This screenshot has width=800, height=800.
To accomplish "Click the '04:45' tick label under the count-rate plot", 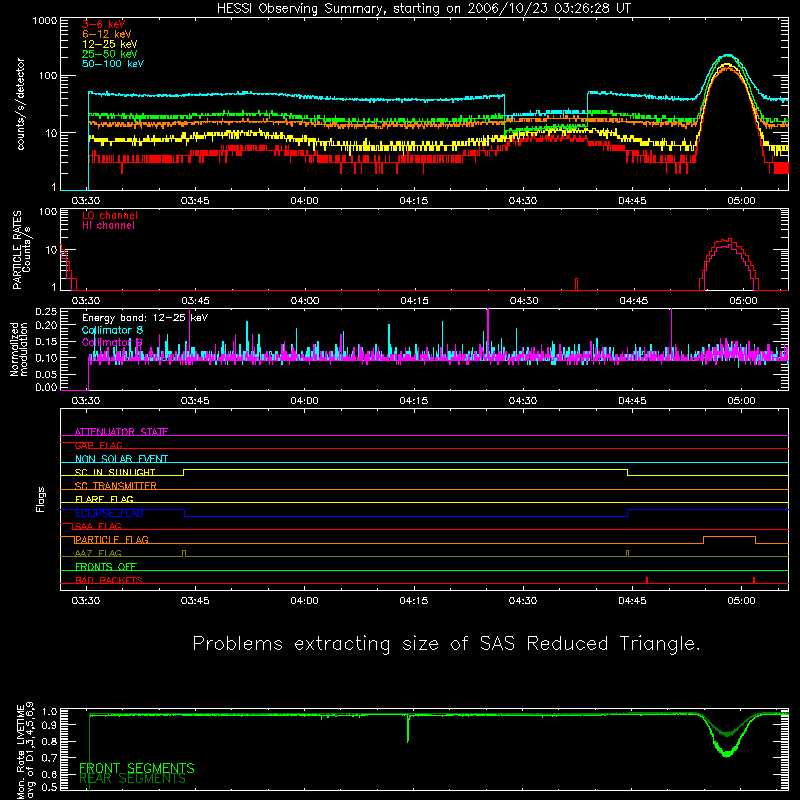I will (x=632, y=201).
